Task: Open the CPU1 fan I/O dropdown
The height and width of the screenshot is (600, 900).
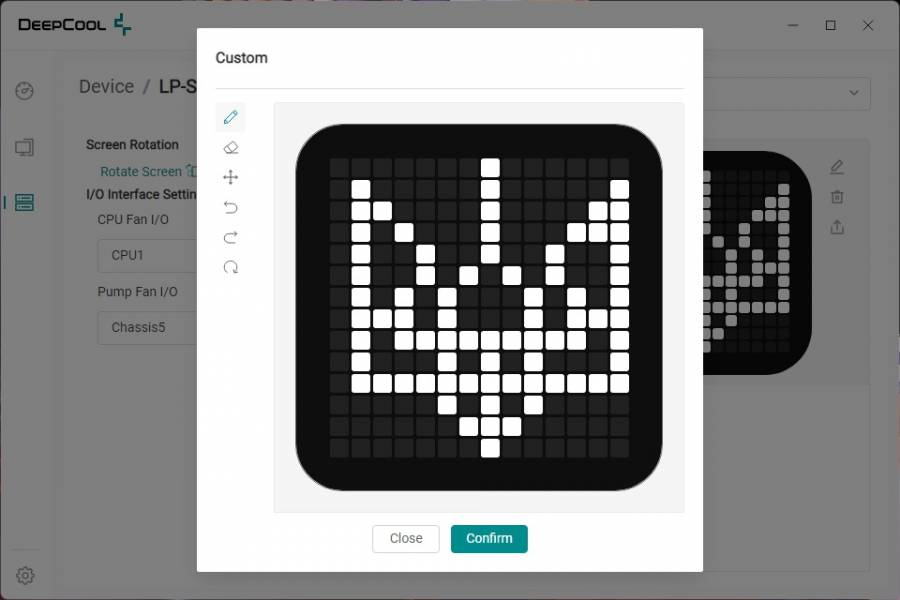Action: [x=150, y=255]
